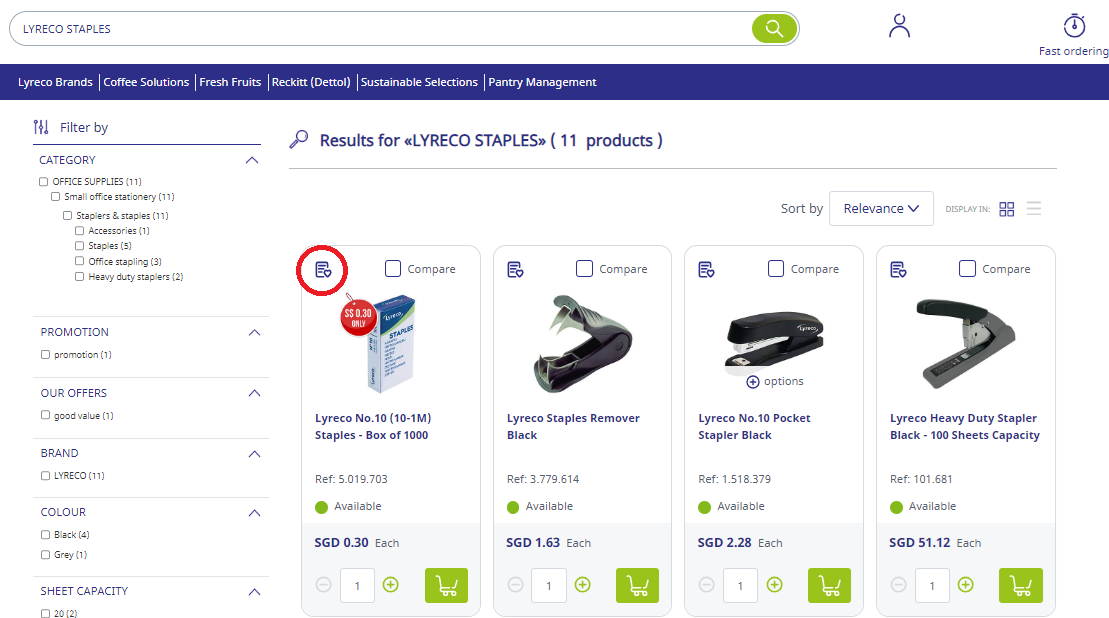Add SGD 0.30 staples to cart
The width and height of the screenshot is (1109, 618).
[x=446, y=585]
